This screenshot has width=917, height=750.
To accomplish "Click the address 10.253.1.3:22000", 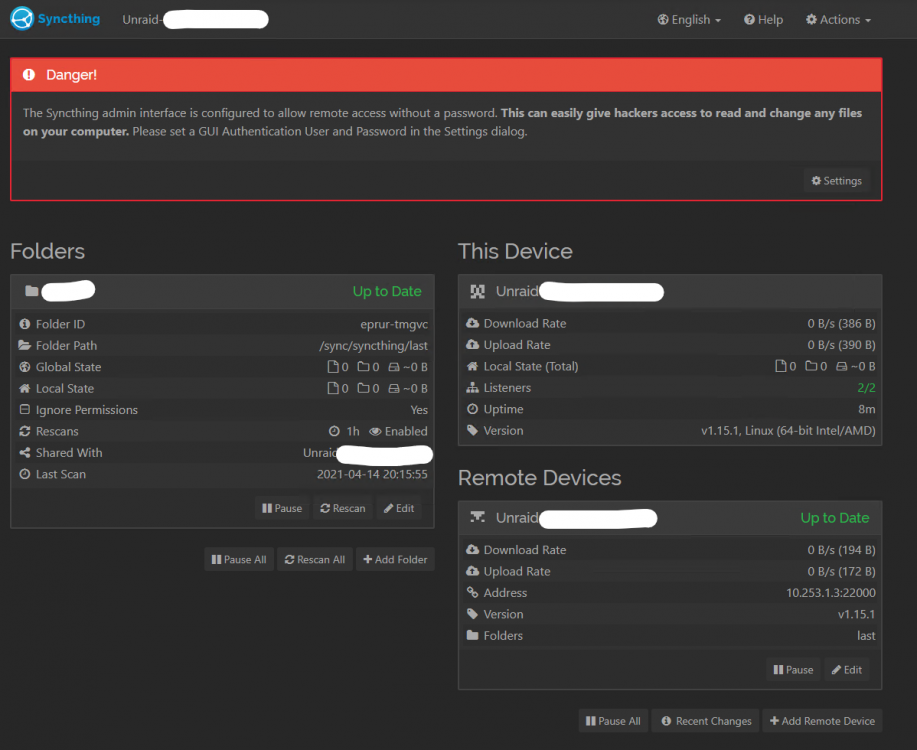I will pos(830,593).
